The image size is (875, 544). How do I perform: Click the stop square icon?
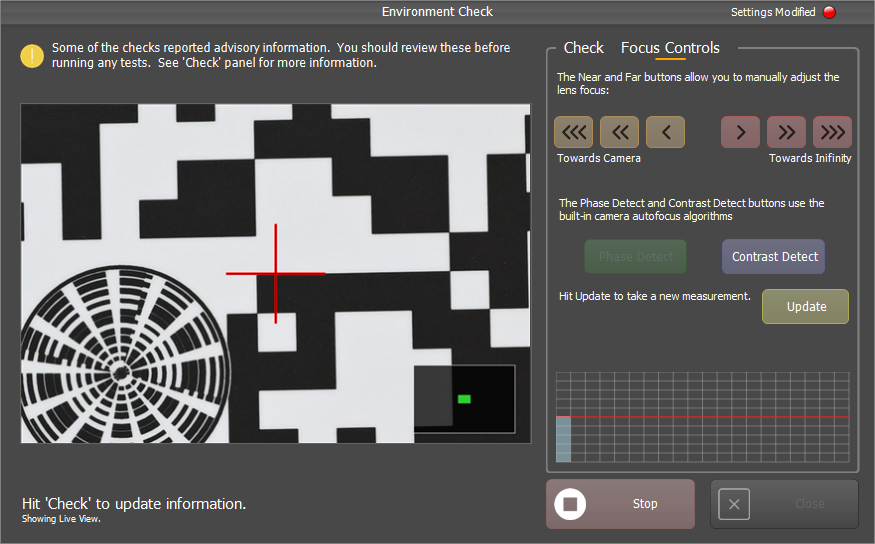tap(570, 504)
